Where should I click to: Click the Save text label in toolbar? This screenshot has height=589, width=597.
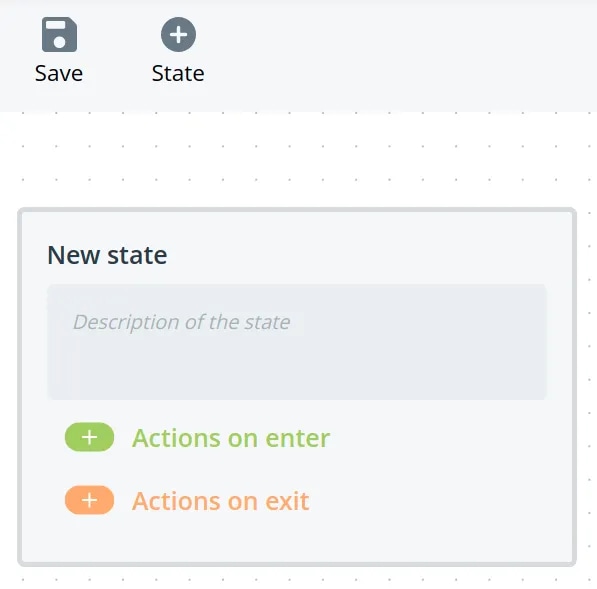click(59, 73)
